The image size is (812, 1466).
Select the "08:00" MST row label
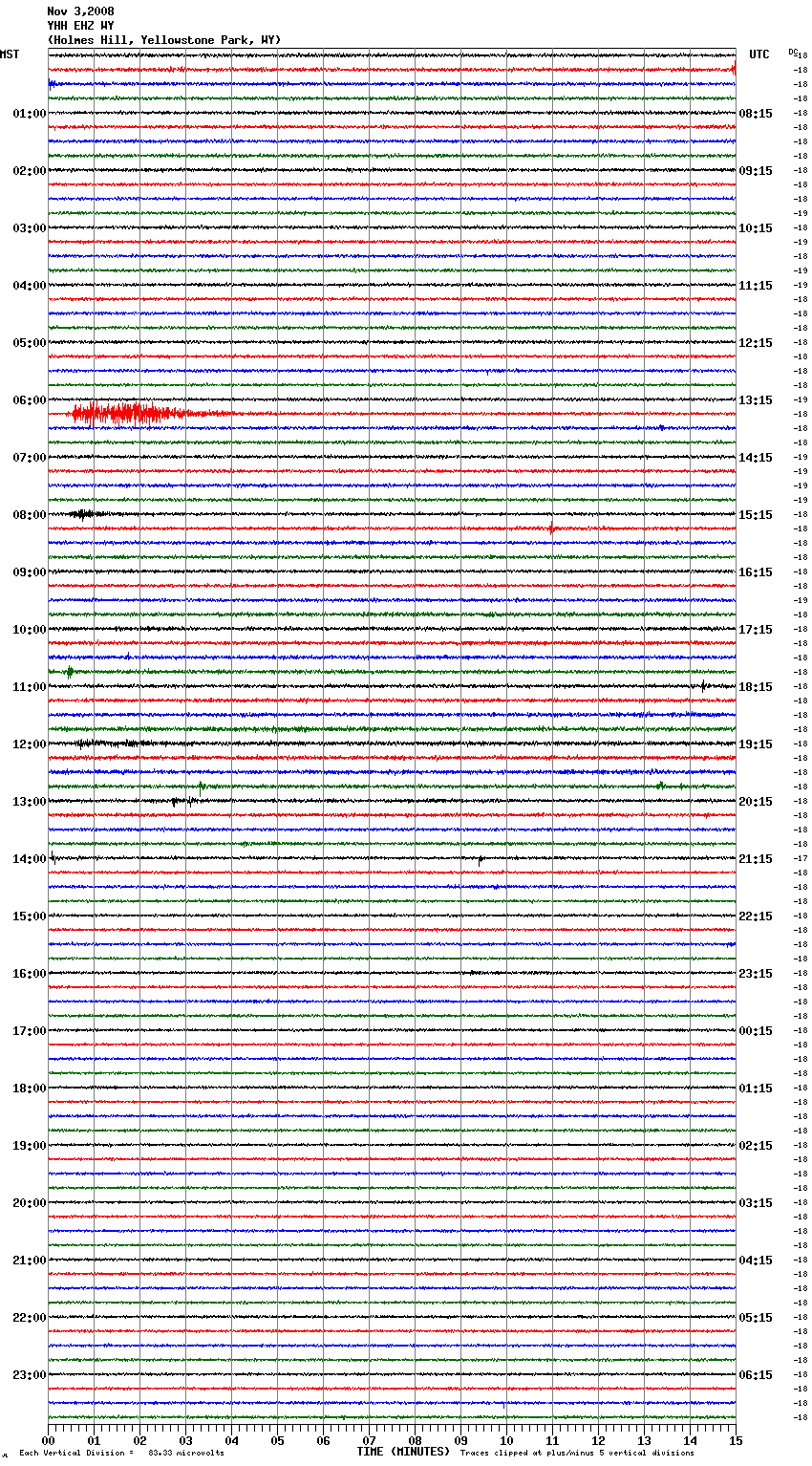pyautogui.click(x=30, y=515)
